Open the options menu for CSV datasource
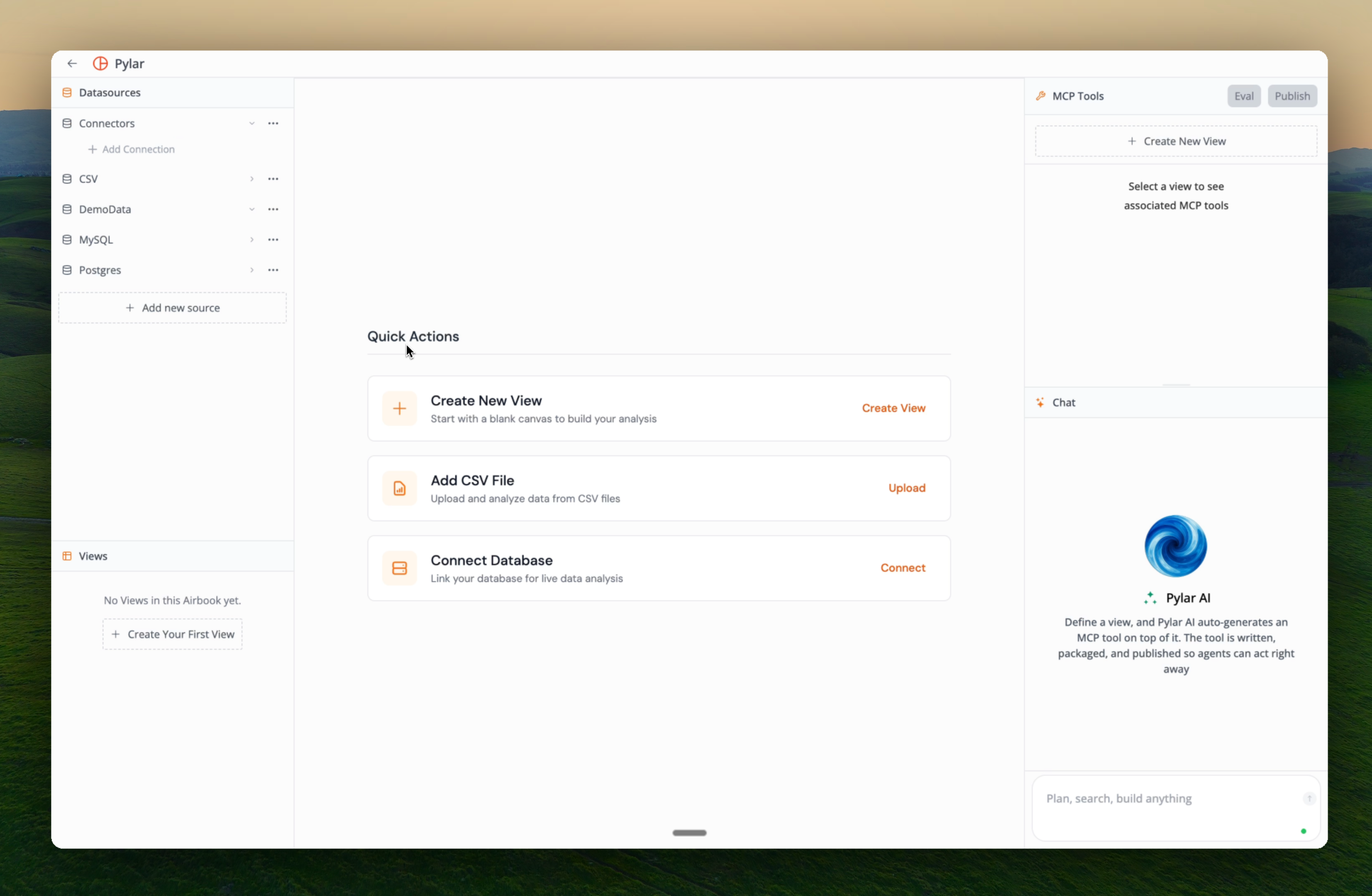This screenshot has width=1372, height=896. (273, 179)
